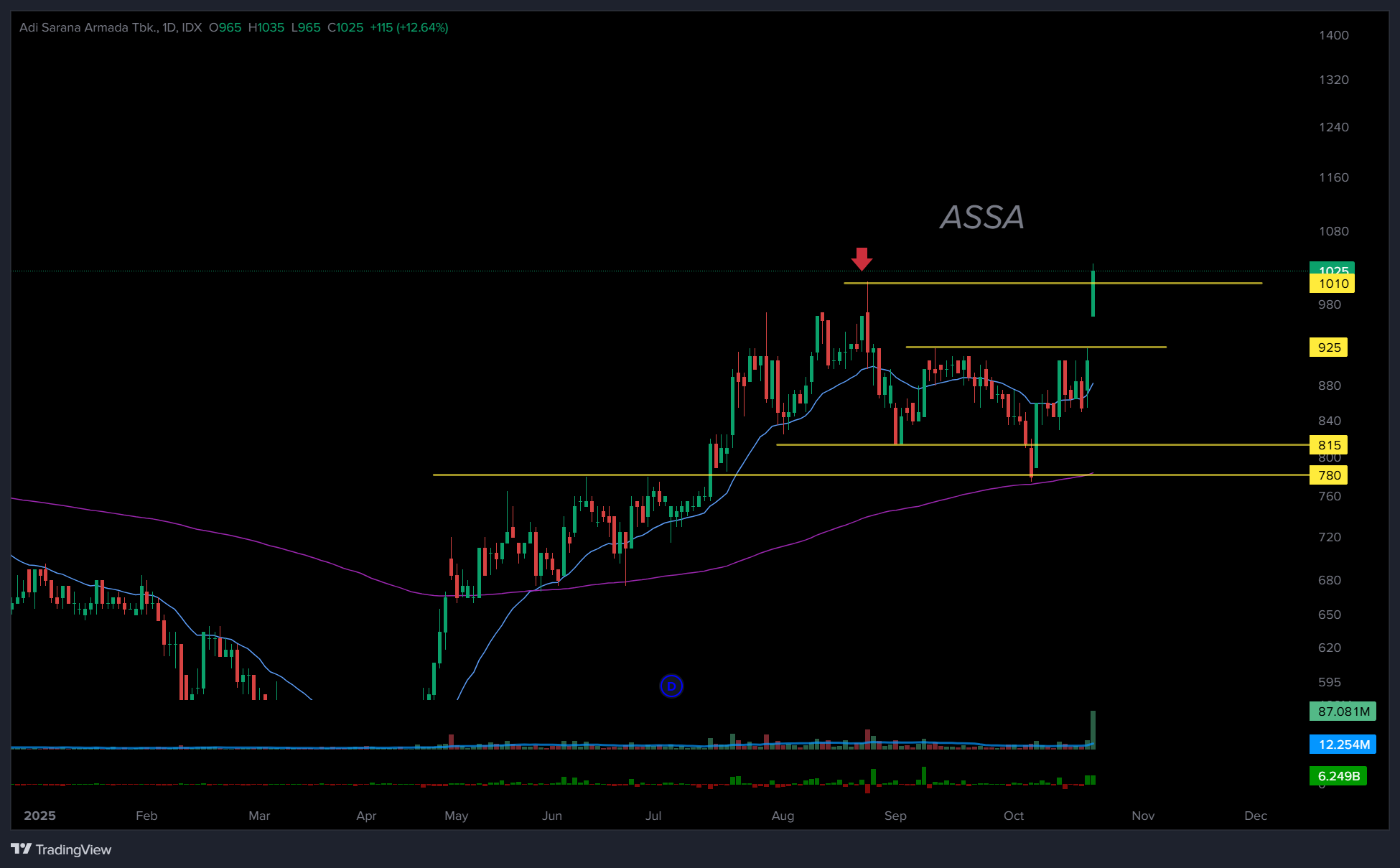This screenshot has height=868, width=1400.
Task: Click the May label on time axis
Action: [x=456, y=816]
